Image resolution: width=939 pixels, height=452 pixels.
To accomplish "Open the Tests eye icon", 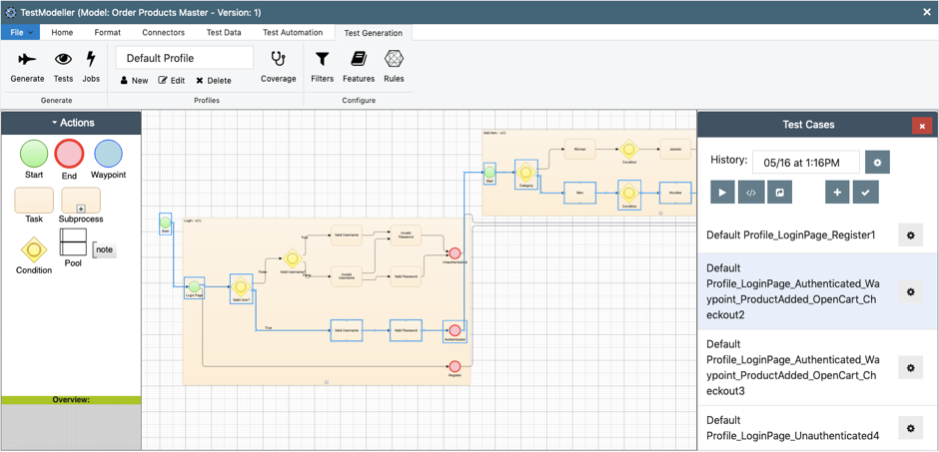I will (63, 59).
